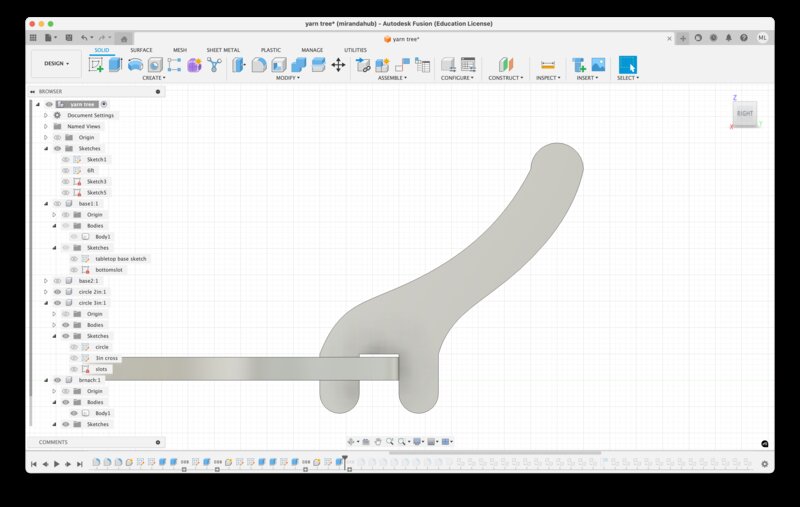The image size is (800, 507).
Task: Click the Undo arrow icon
Action: [x=84, y=37]
